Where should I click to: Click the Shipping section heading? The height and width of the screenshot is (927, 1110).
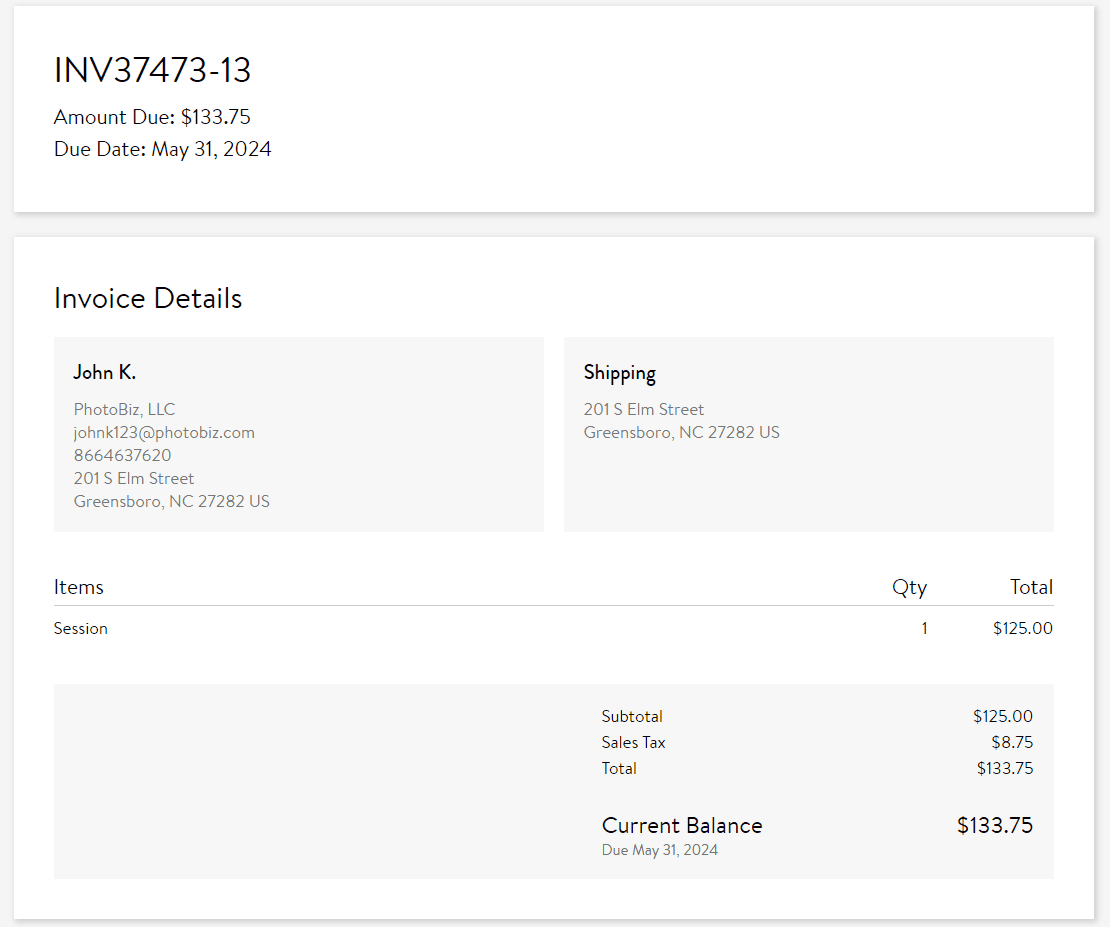(620, 372)
